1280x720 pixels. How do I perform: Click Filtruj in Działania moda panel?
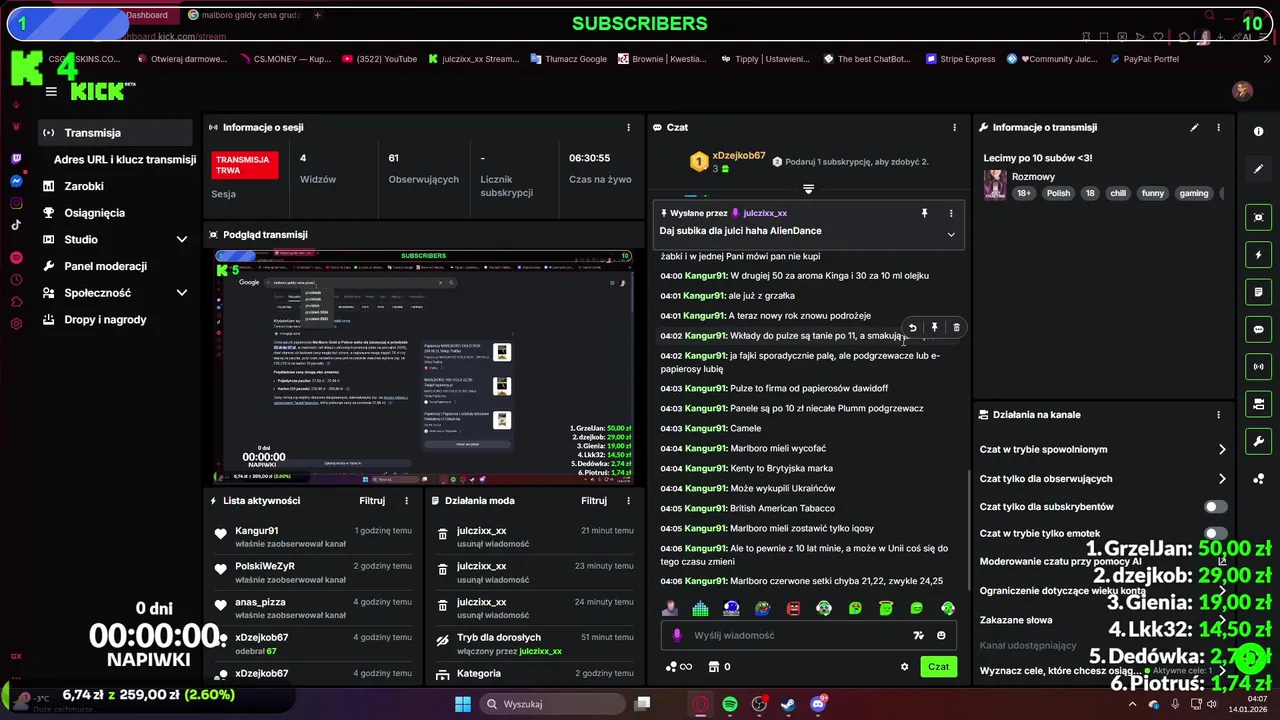point(594,501)
